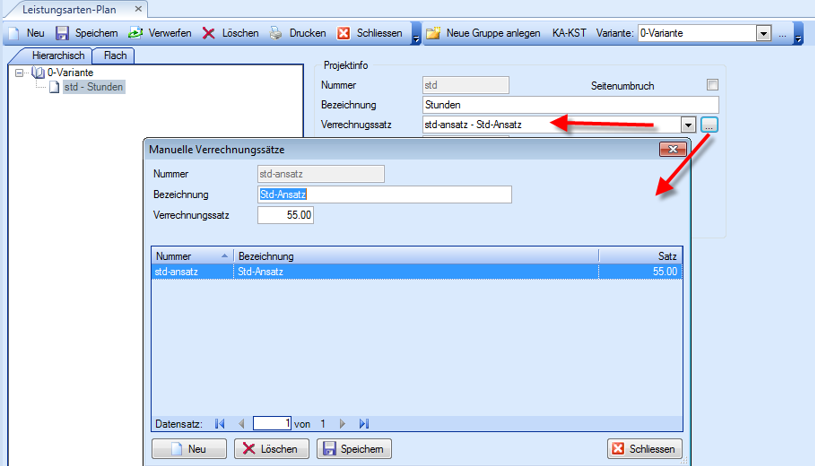
Task: Click the Projektinfo Nummer field
Action: click(x=465, y=85)
